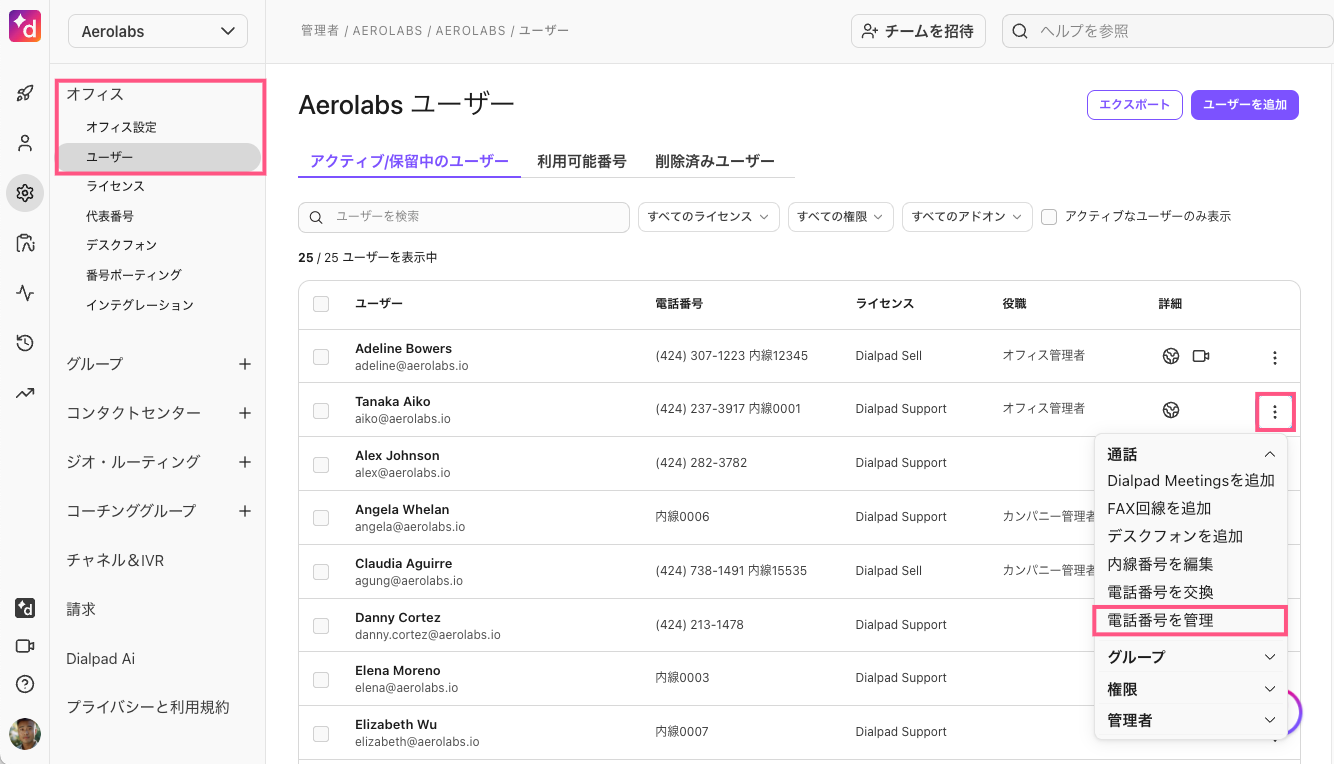The width and height of the screenshot is (1334, 764).
Task: Check the Elena Moreno row checkbox
Action: [321, 680]
